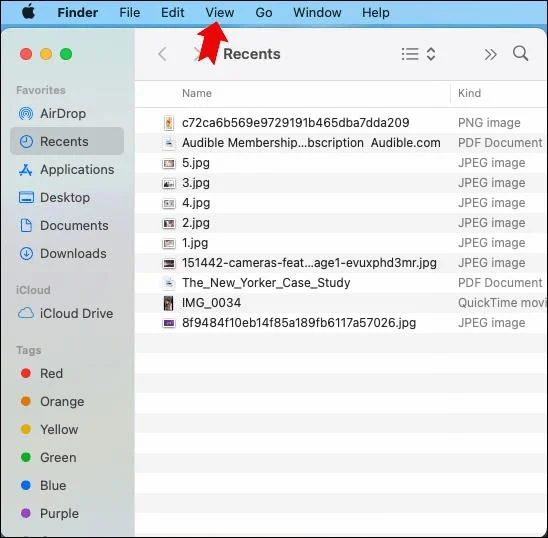Click the yellow minimize window button

(46, 54)
